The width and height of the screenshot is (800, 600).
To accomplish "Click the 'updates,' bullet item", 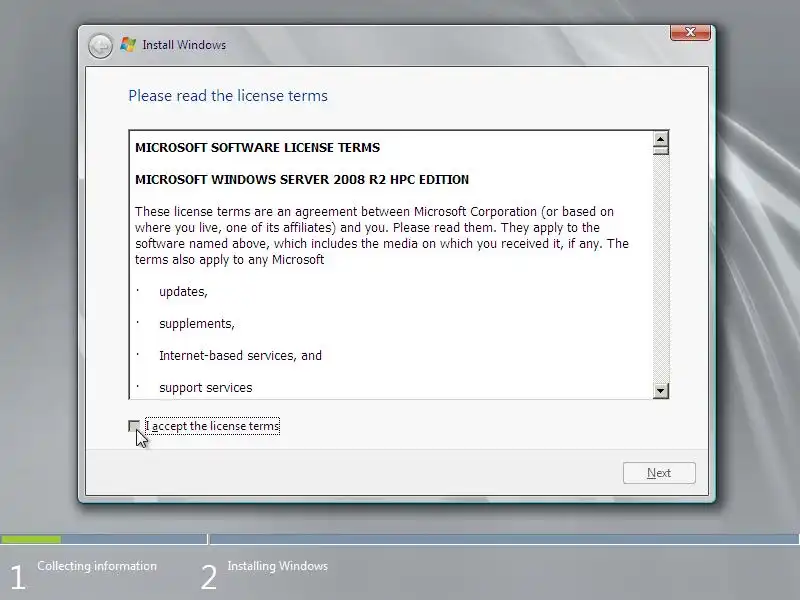I will (183, 292).
